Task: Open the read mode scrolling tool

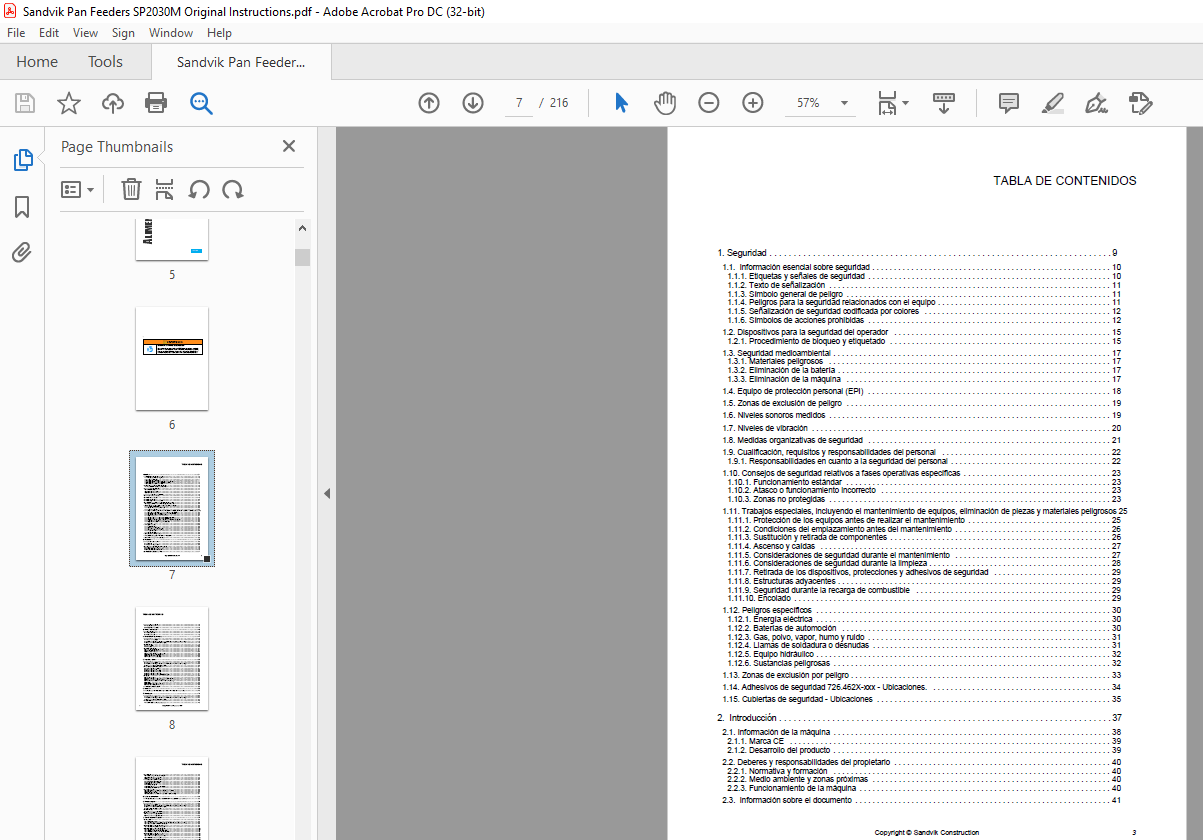Action: [944, 103]
